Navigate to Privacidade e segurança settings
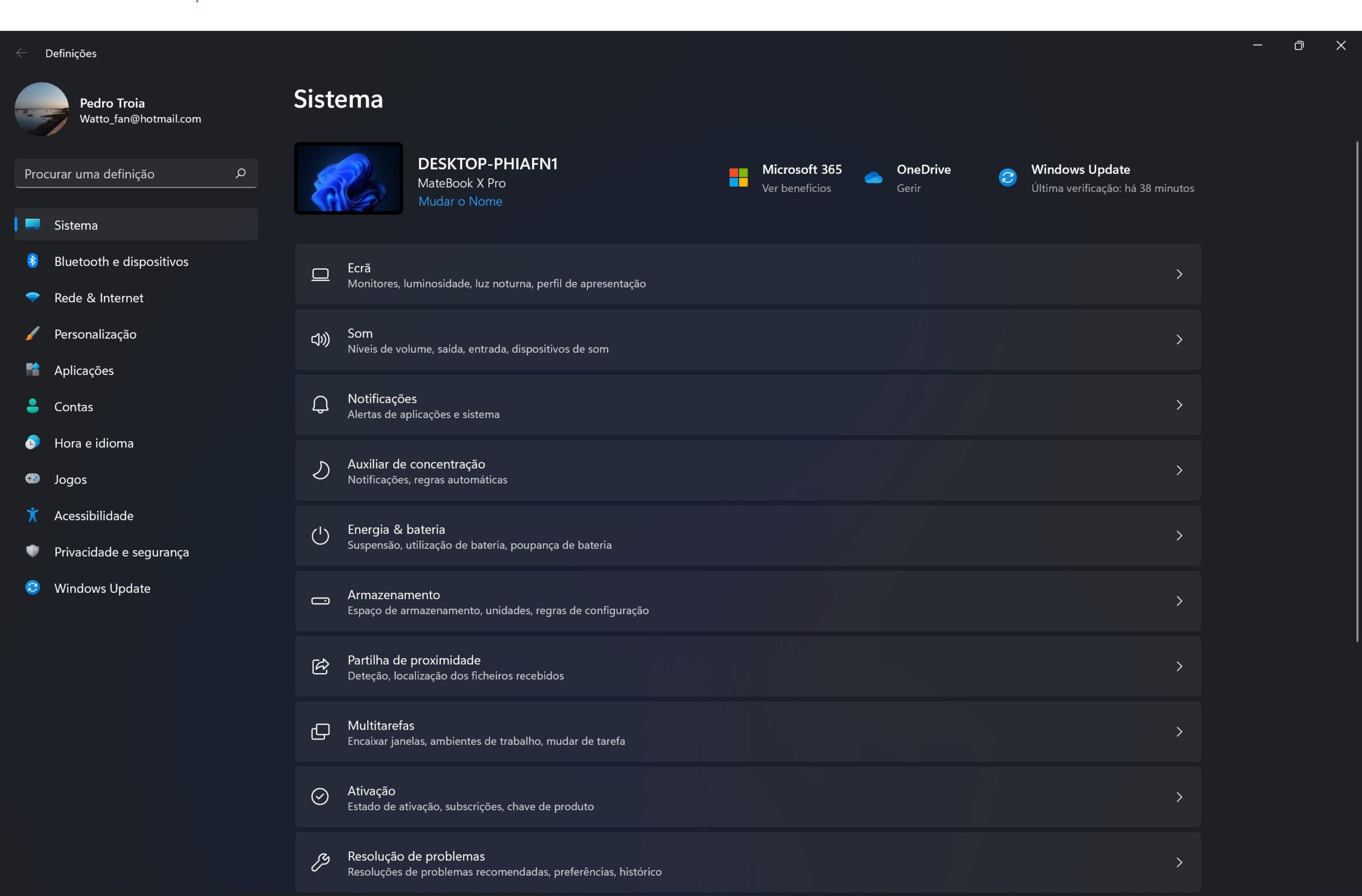Screen dimensions: 1362x896 click(122, 551)
